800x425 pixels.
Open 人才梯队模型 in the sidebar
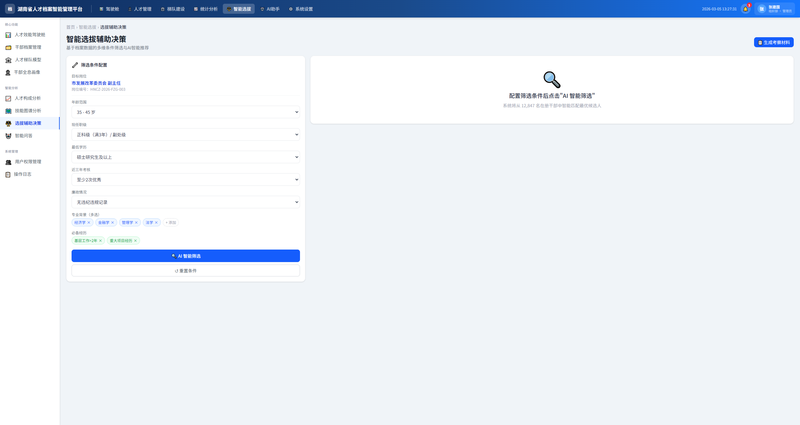click(x=30, y=60)
